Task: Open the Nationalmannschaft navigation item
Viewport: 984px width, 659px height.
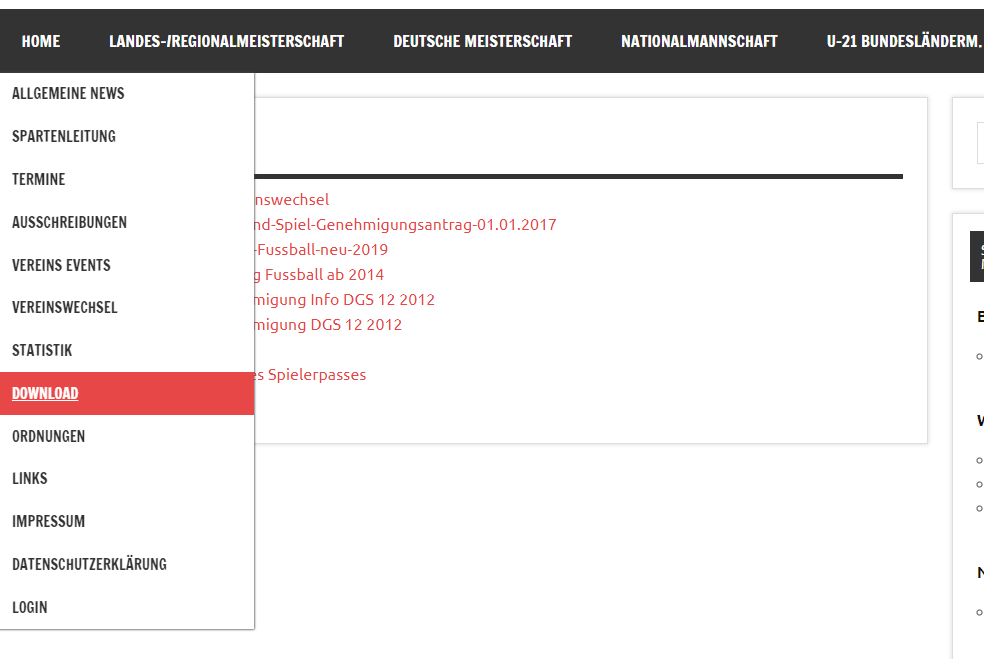Action: point(699,41)
